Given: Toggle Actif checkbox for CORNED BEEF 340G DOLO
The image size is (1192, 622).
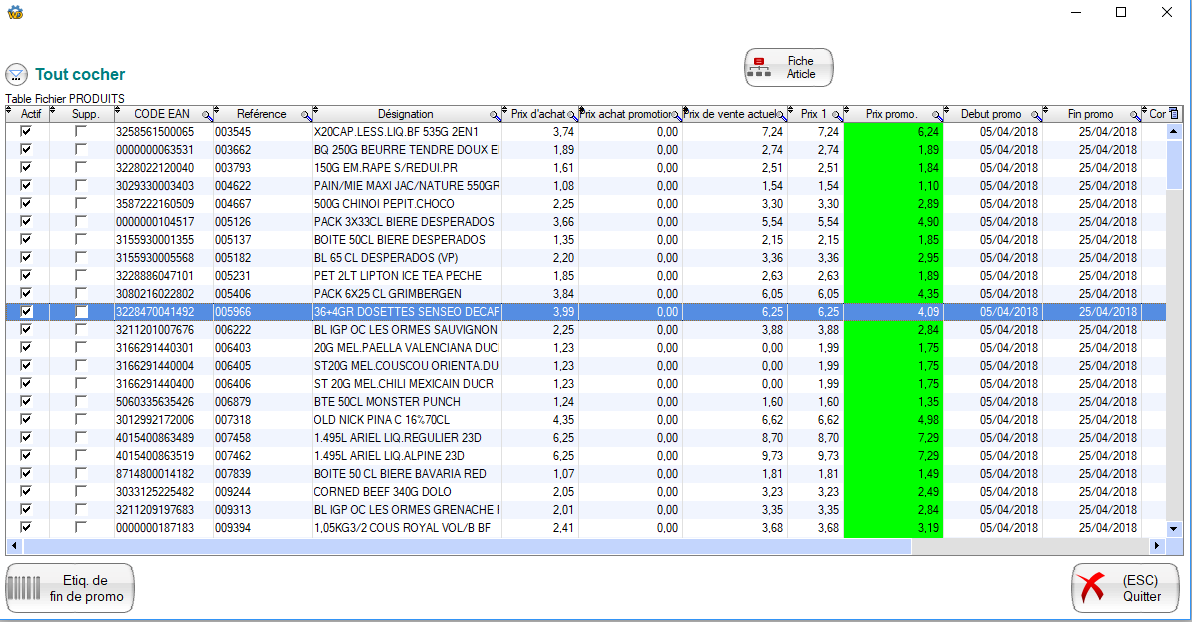Looking at the screenshot, I should point(26,491).
